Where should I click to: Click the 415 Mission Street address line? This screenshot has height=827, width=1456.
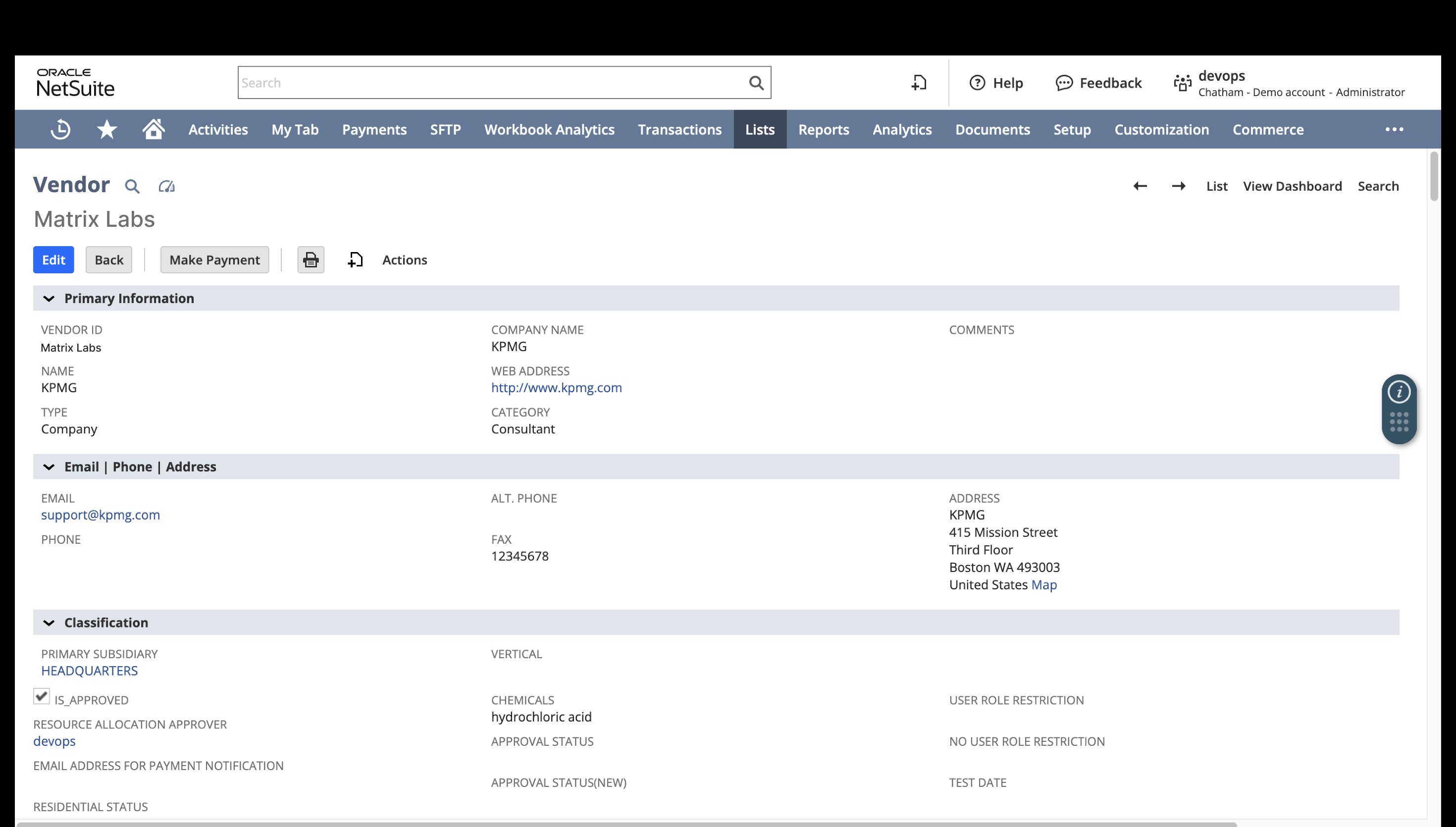point(1003,533)
